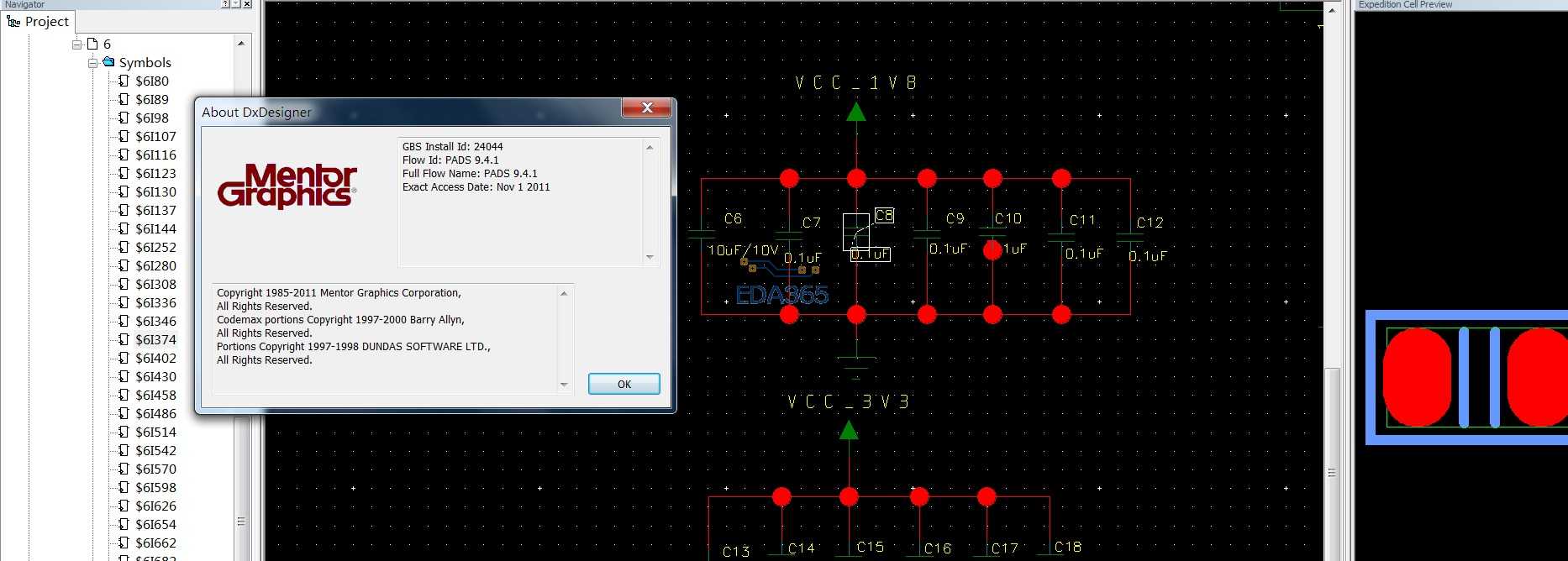The height and width of the screenshot is (561, 1568).
Task: Select the Project tab in Navigator
Action: pyautogui.click(x=39, y=22)
